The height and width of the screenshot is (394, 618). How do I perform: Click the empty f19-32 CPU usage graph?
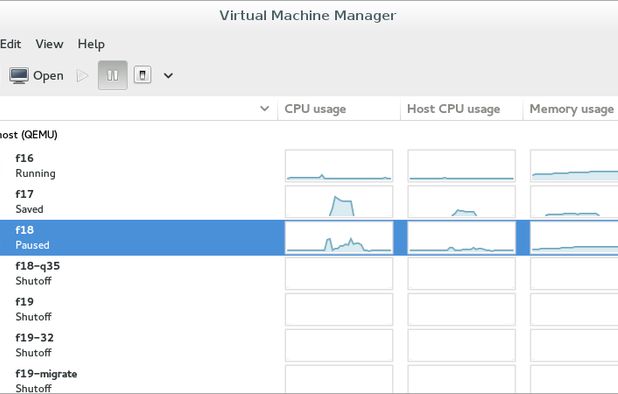pos(339,345)
